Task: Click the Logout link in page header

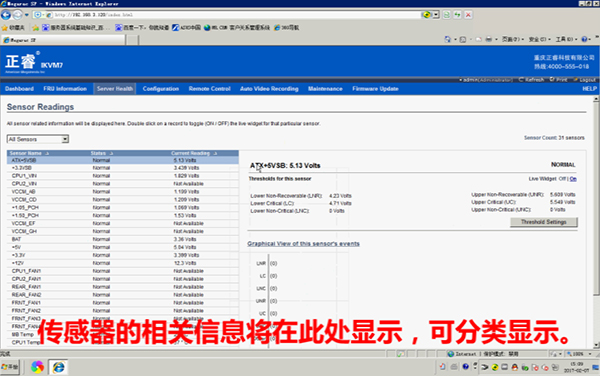Action: [x=585, y=80]
